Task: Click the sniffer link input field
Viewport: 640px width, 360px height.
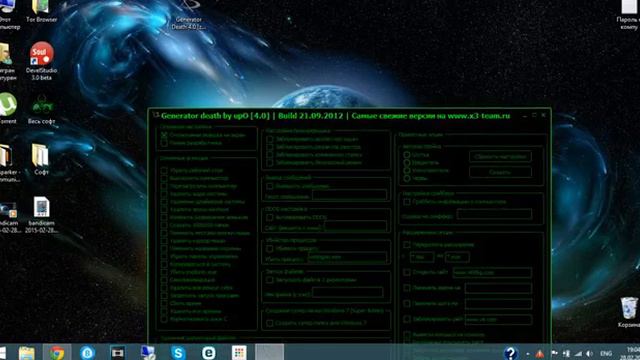Action: [494, 214]
